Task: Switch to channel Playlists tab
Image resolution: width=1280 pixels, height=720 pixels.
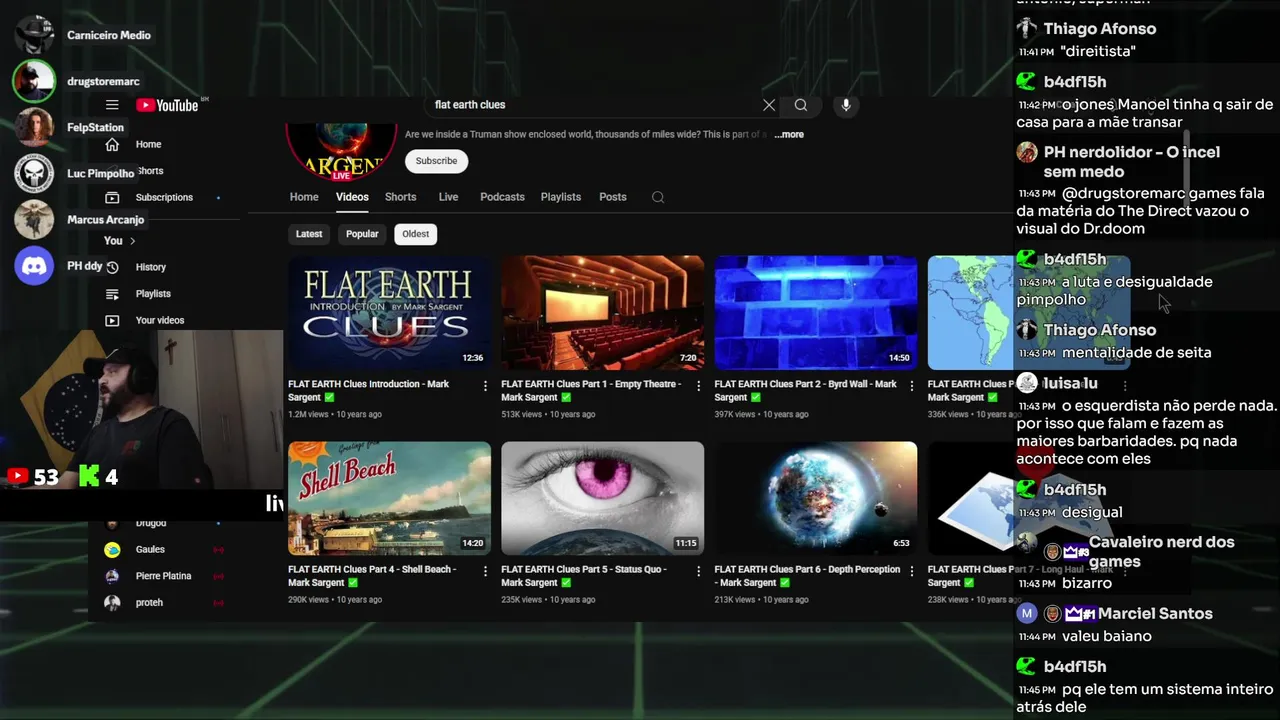Action: (561, 197)
